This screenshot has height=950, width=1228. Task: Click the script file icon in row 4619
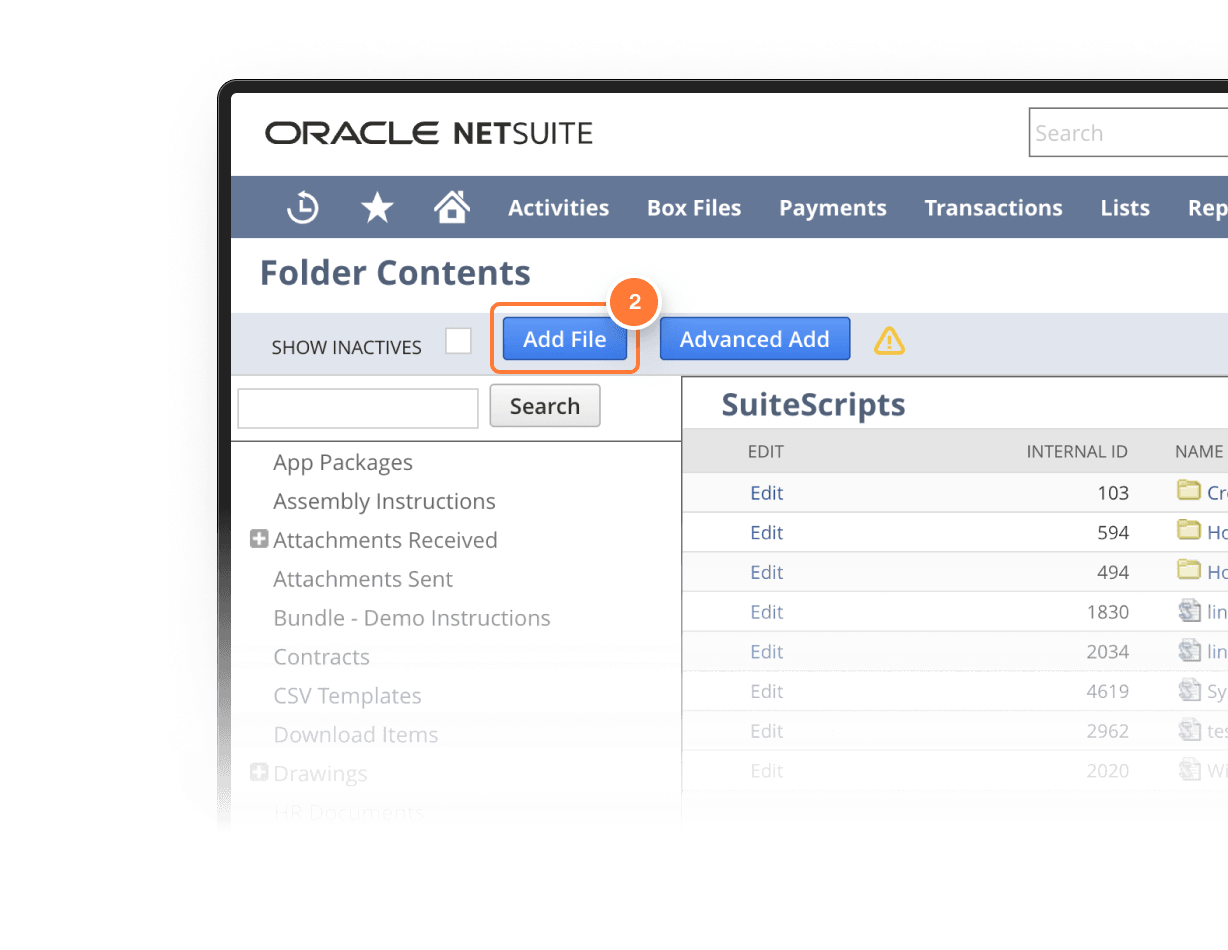1189,690
